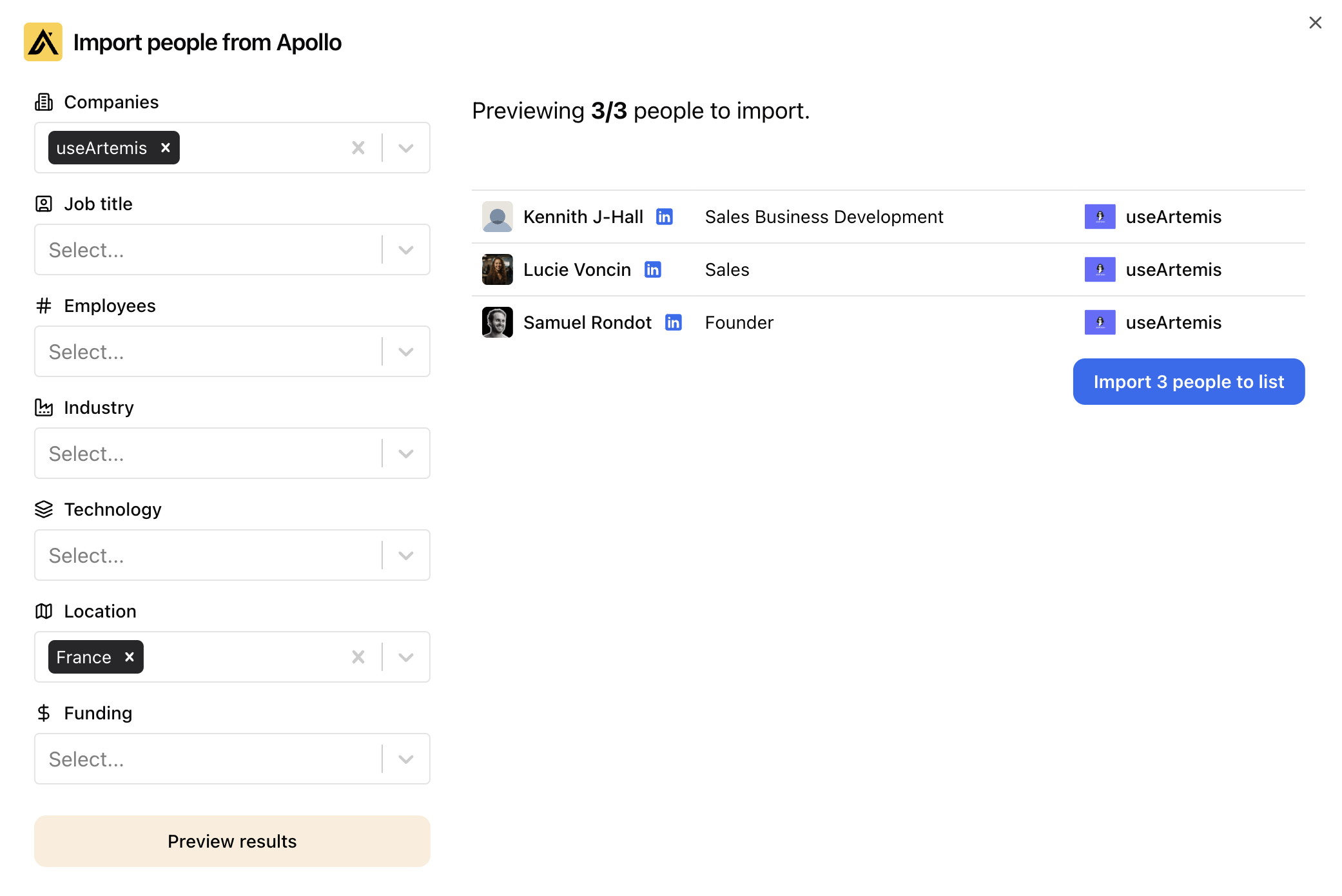
Task: Click the Funding dollar icon
Action: coord(44,713)
